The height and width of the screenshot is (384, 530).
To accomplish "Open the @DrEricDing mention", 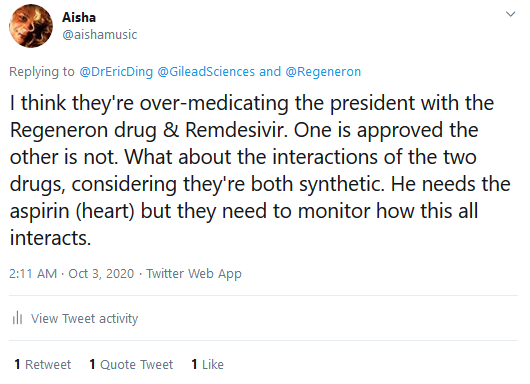I will [116, 72].
